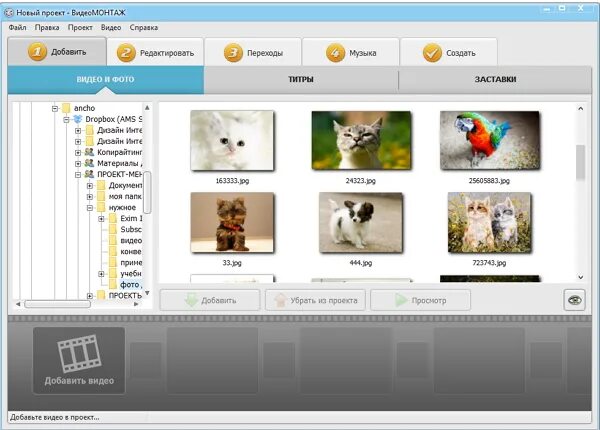This screenshot has width=600, height=430.
Task: Open the Правка menu
Action: point(47,28)
